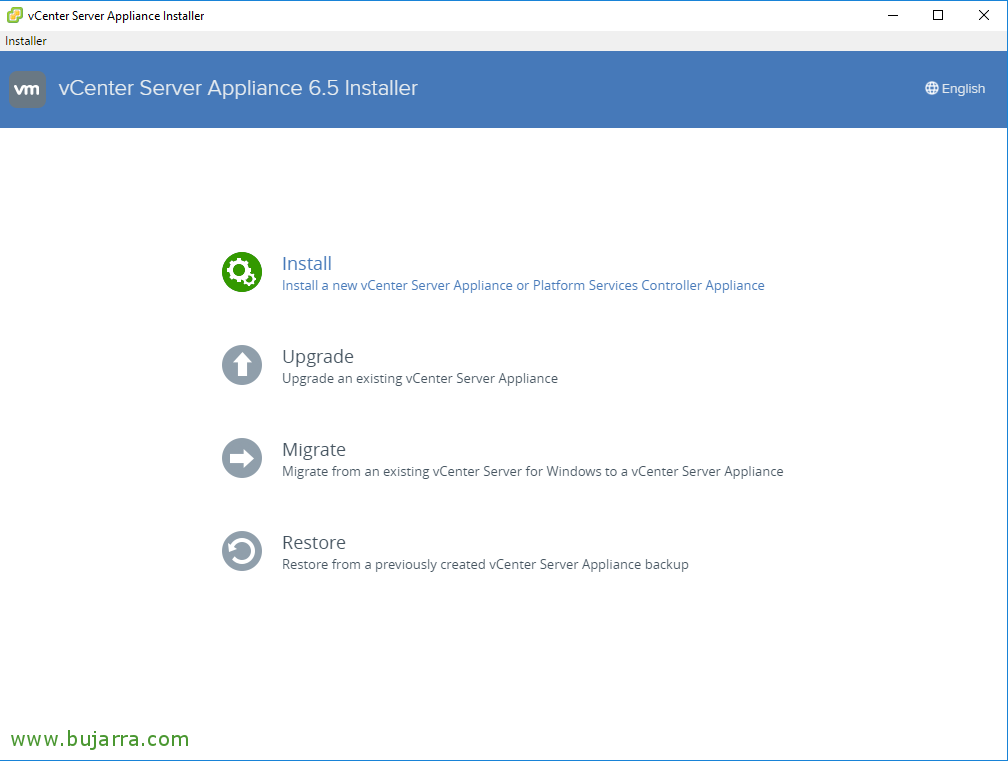Screen dimensions: 1008x761
Task: Open the English language selector
Action: [955, 88]
